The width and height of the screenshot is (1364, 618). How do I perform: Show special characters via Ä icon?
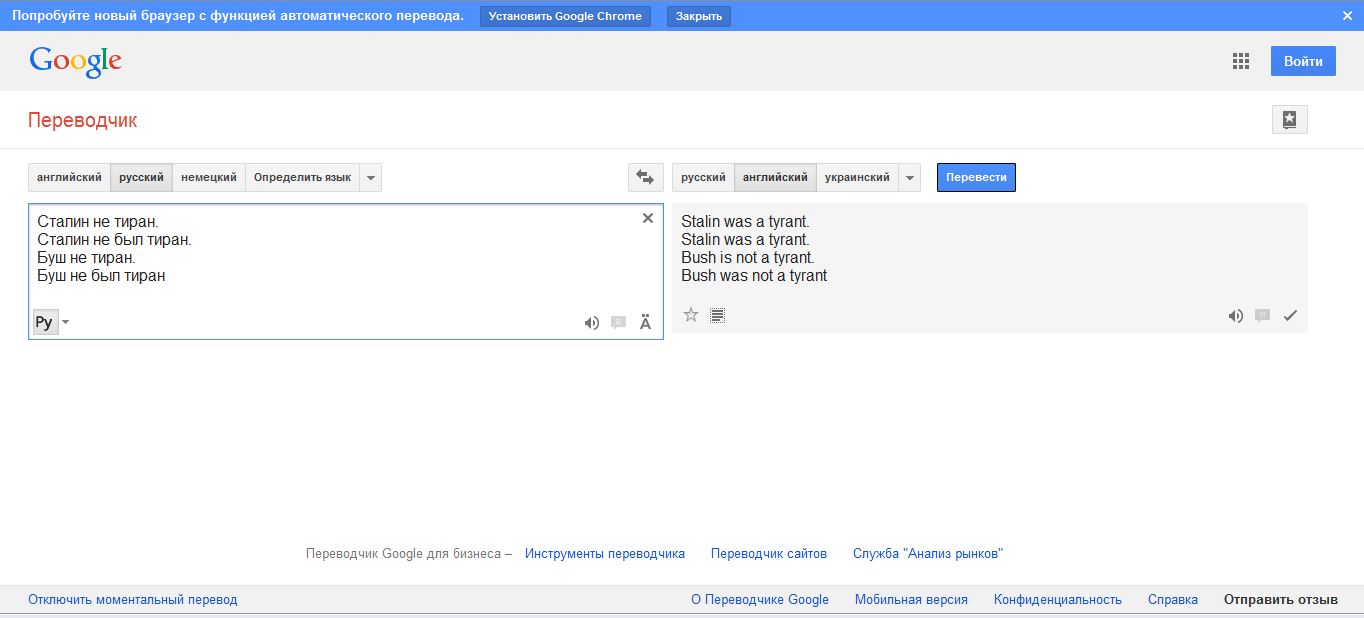click(645, 322)
